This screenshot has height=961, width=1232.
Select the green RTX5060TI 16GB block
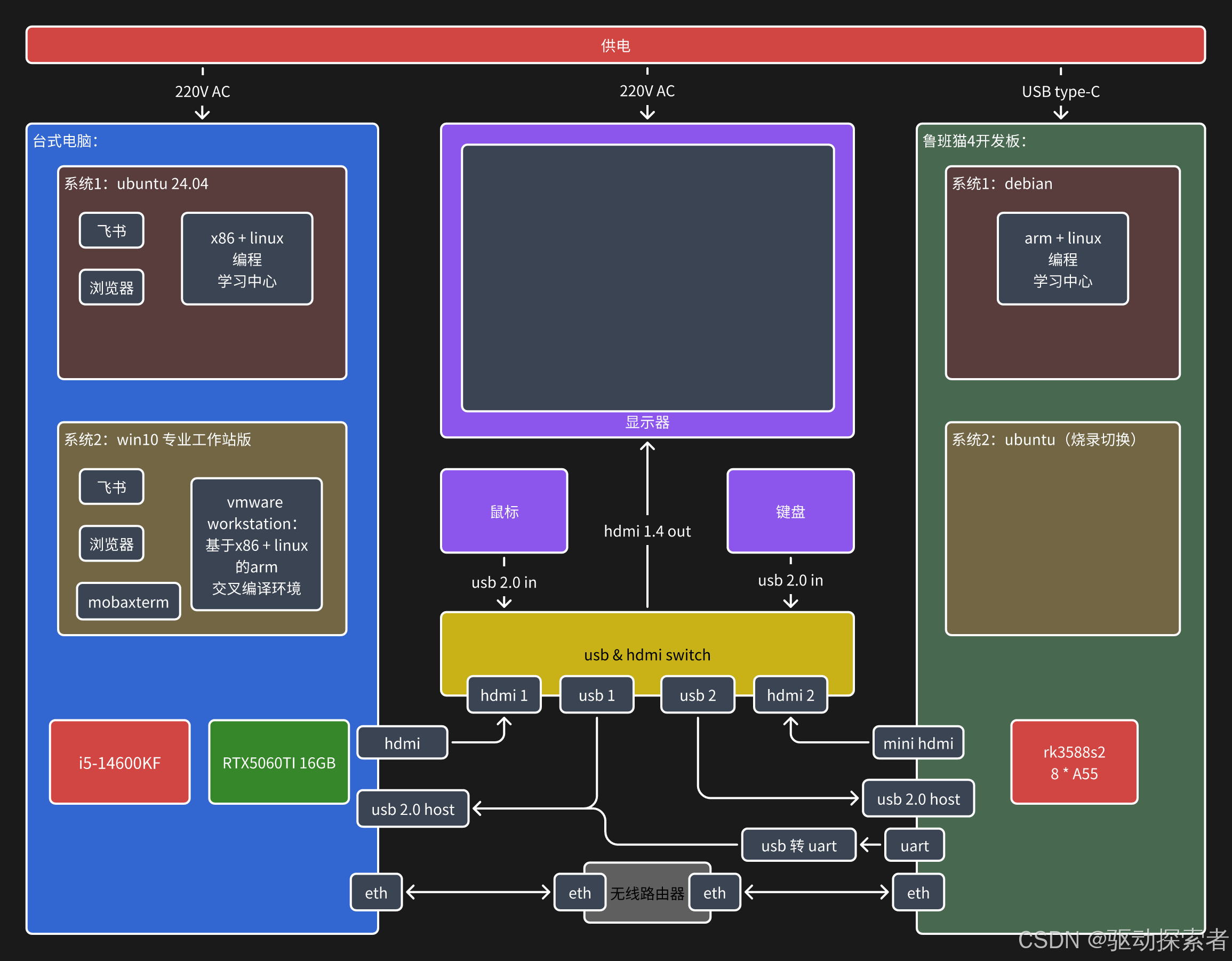[x=278, y=762]
